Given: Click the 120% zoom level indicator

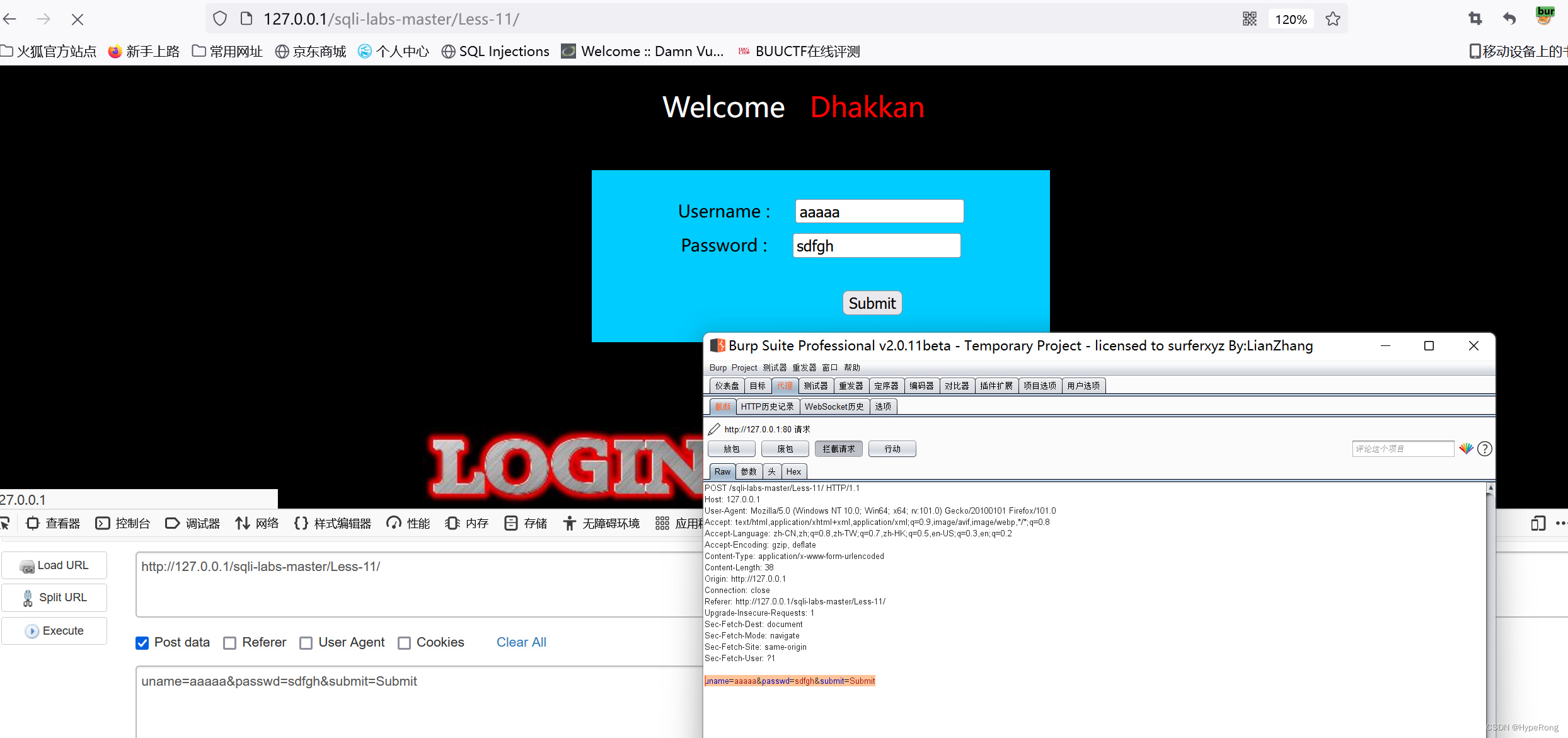Looking at the screenshot, I should (x=1291, y=20).
